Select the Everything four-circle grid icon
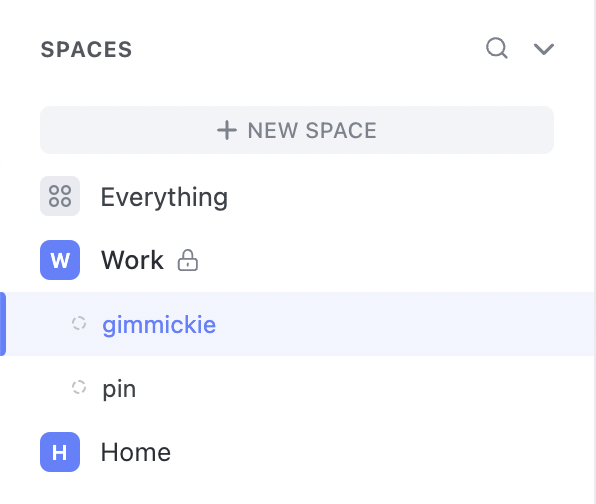Viewport: 596px width, 504px height. tap(60, 196)
